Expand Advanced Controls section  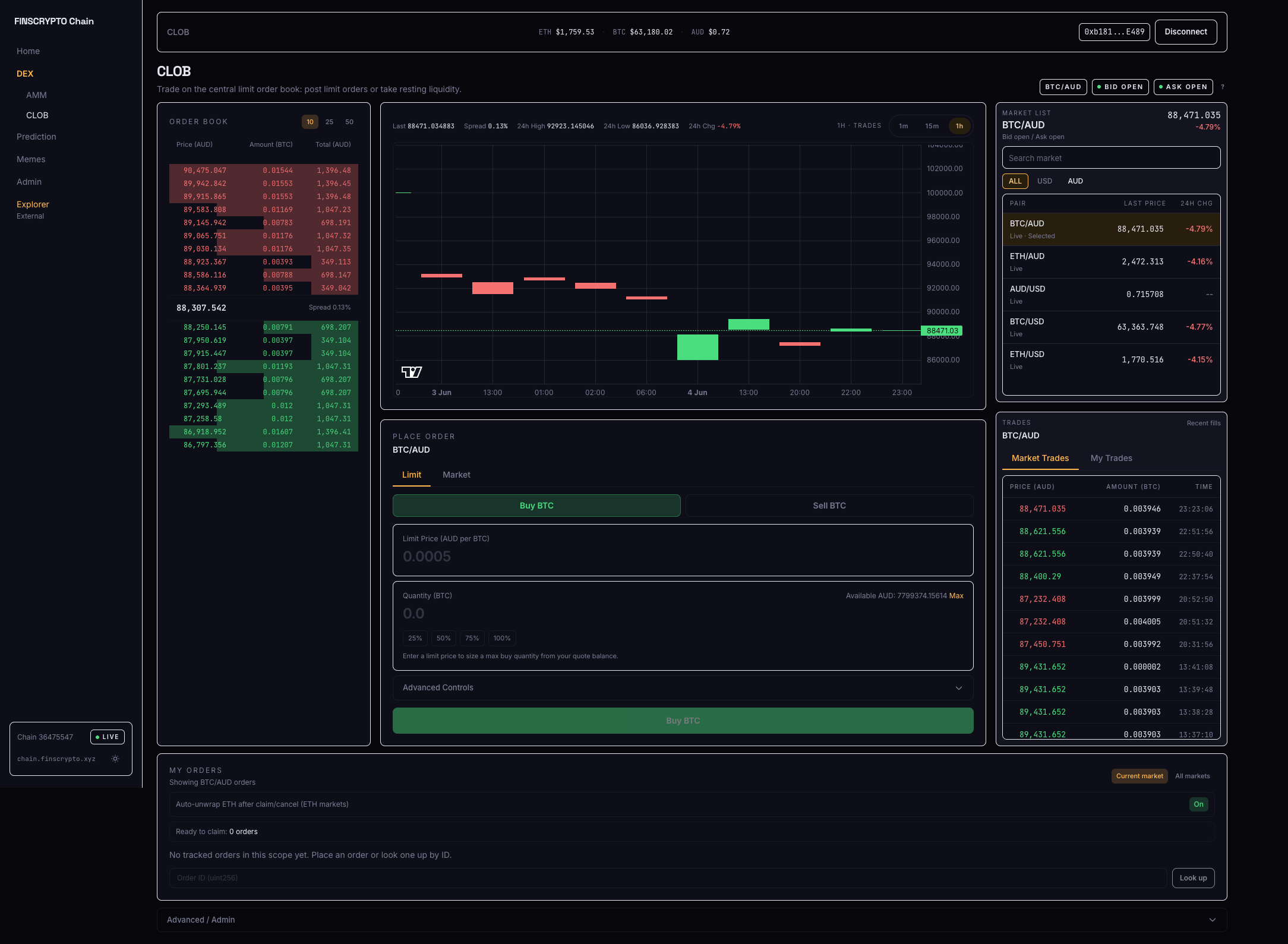click(683, 687)
